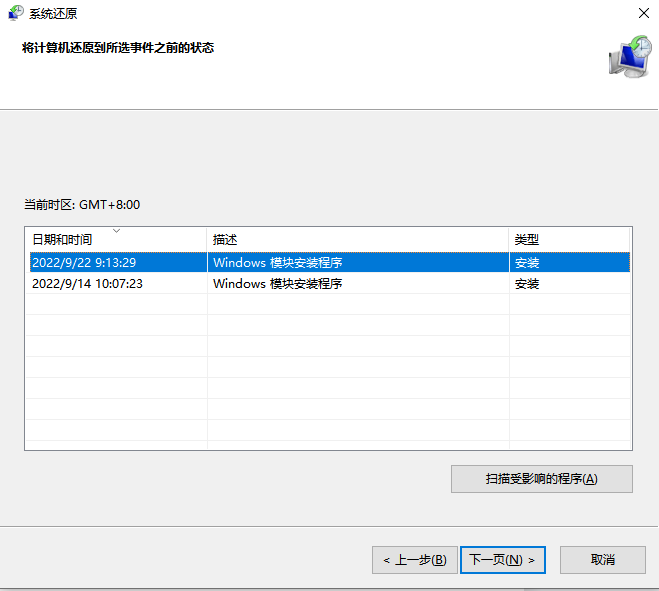Viewport: 659px width, 591px height.
Task: Click the bold heading 将计算机还原到所选事件之前的状态
Action: [x=118, y=48]
